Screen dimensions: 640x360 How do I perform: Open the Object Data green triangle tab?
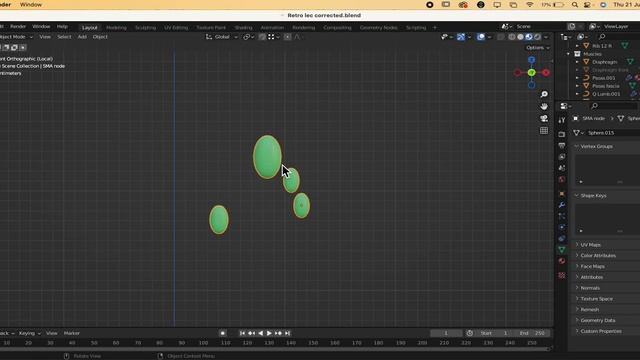pos(562,250)
